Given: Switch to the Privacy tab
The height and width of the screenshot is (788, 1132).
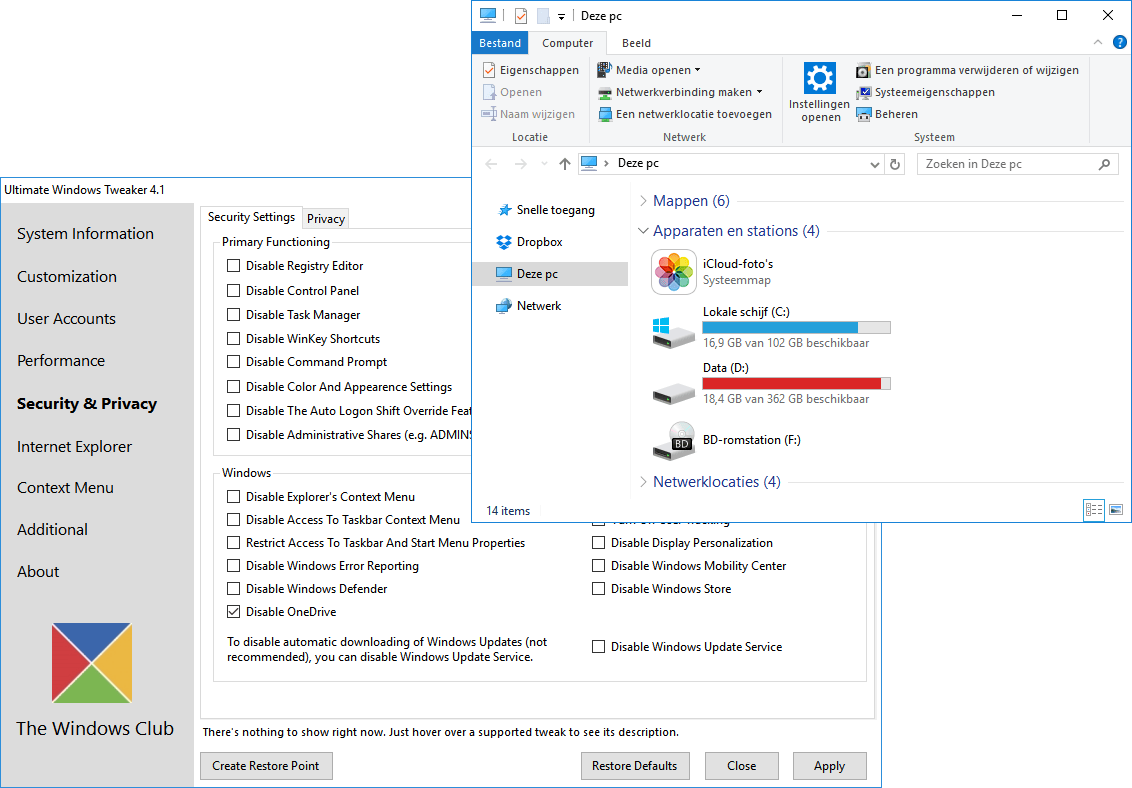Looking at the screenshot, I should [x=326, y=219].
